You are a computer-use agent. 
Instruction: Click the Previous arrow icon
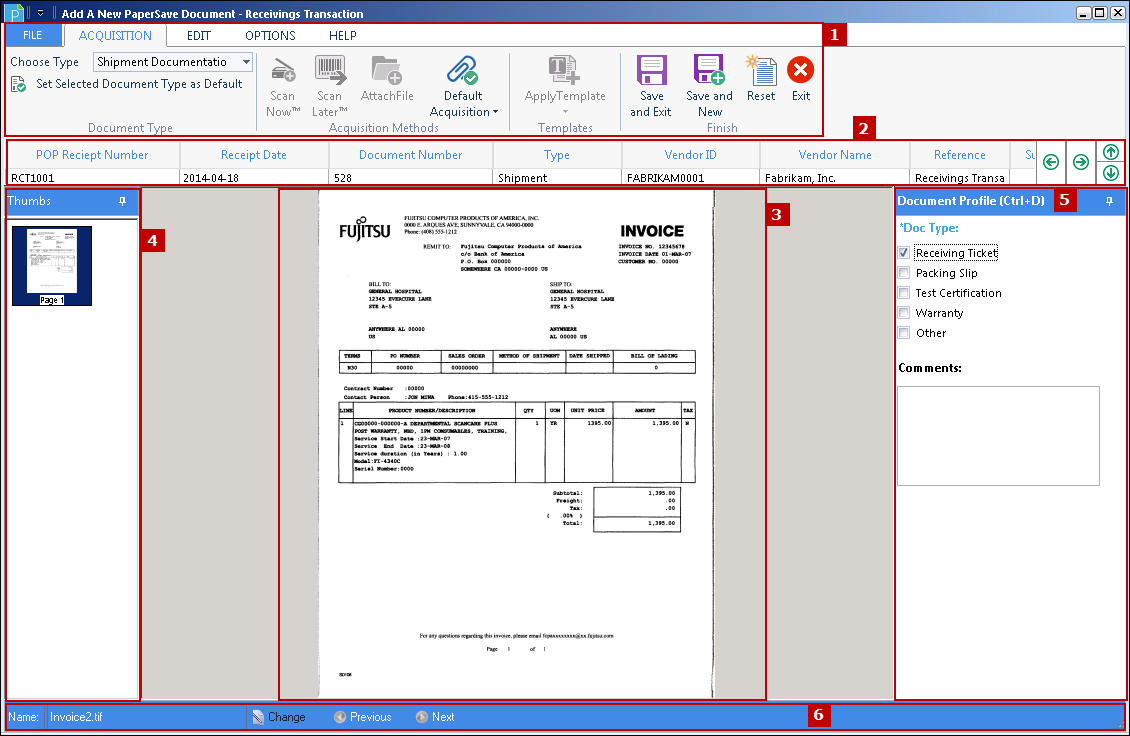click(340, 717)
